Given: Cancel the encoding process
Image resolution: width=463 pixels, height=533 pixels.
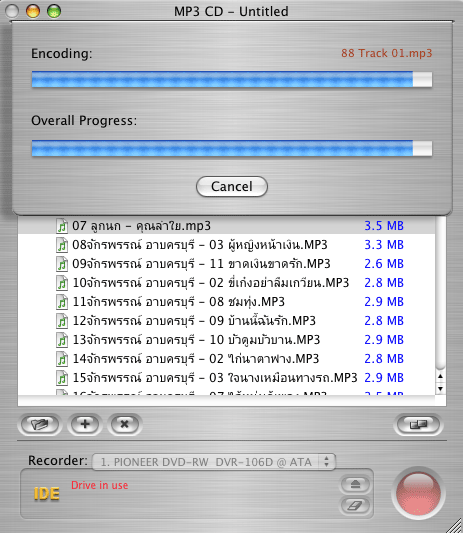Looking at the screenshot, I should pyautogui.click(x=232, y=186).
